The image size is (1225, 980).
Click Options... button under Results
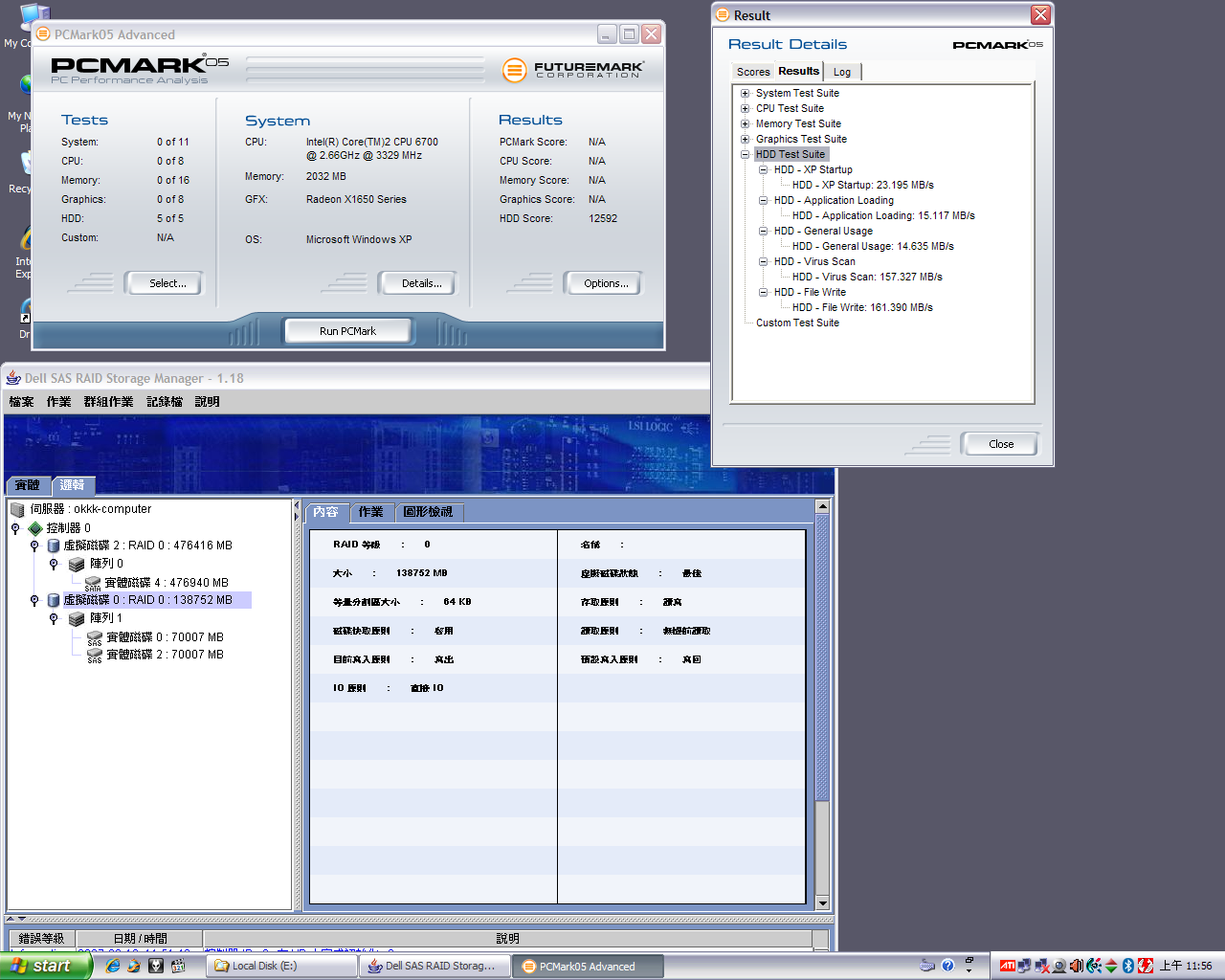coord(603,283)
